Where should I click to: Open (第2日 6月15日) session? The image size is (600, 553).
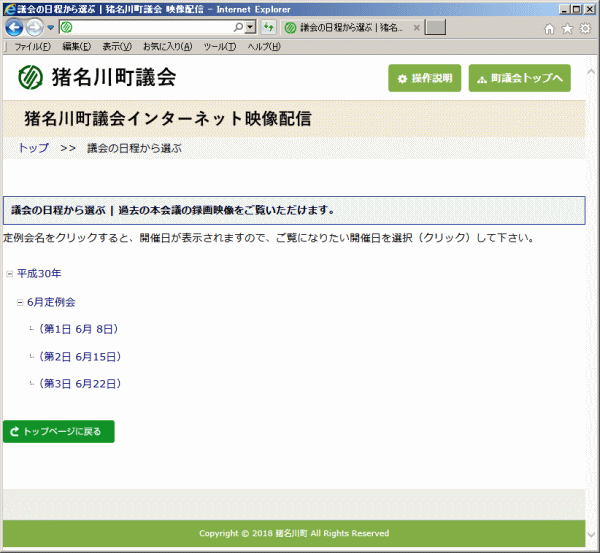coord(80,357)
